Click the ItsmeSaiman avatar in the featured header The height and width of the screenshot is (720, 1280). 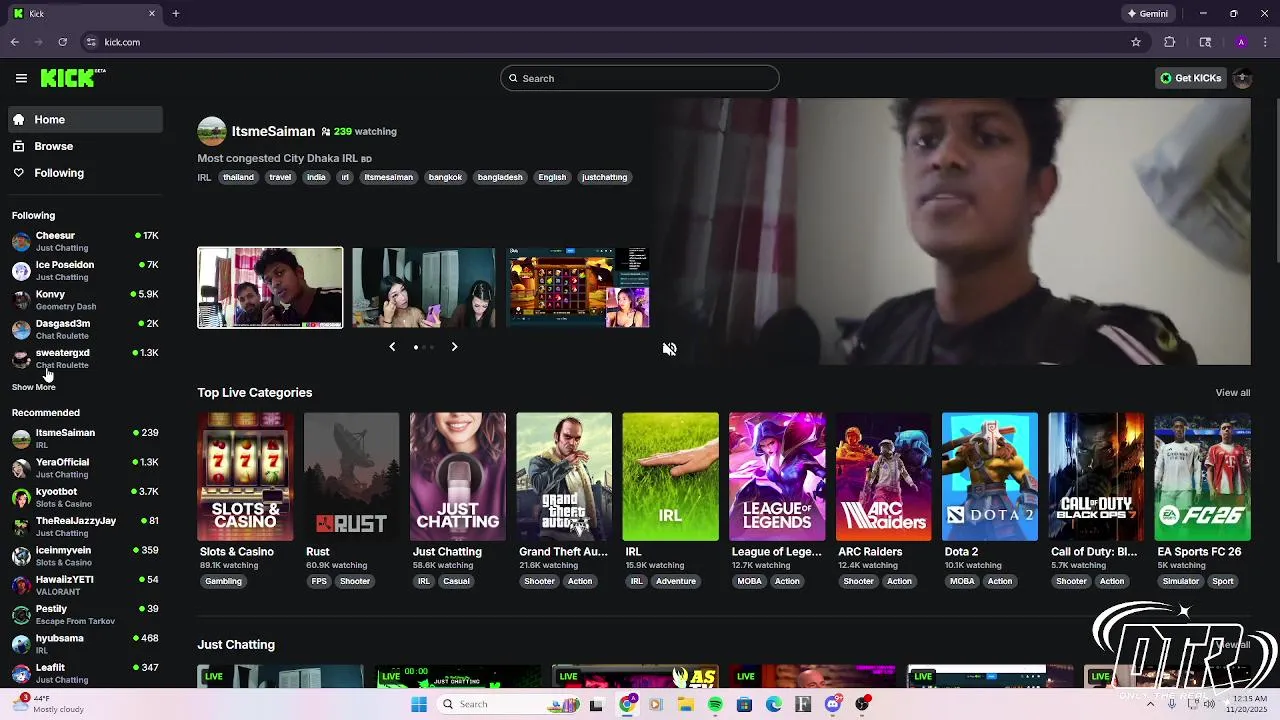coord(212,131)
